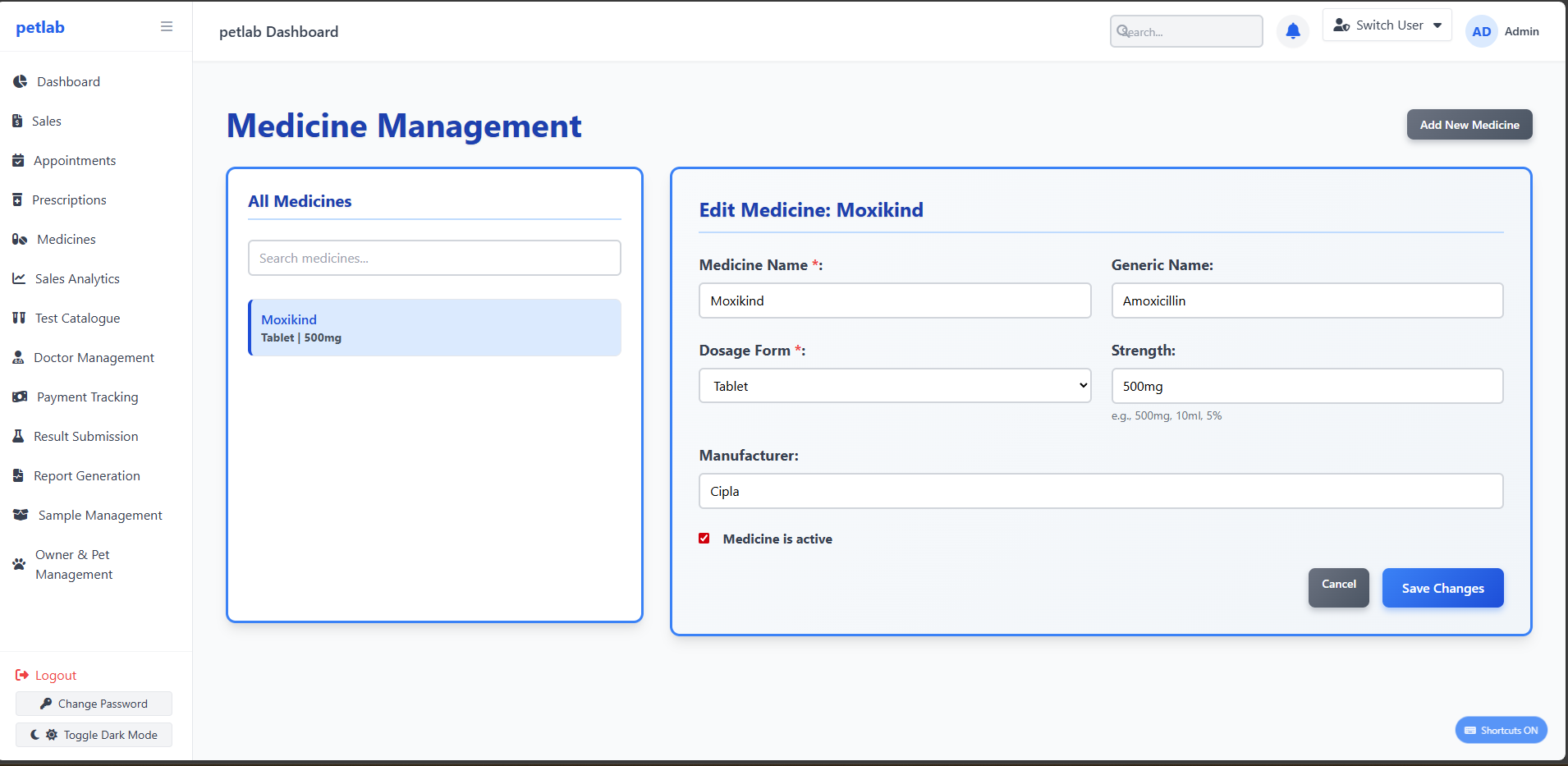The height and width of the screenshot is (766, 1568).
Task: Expand the Switch User dropdown
Action: pos(1387,25)
